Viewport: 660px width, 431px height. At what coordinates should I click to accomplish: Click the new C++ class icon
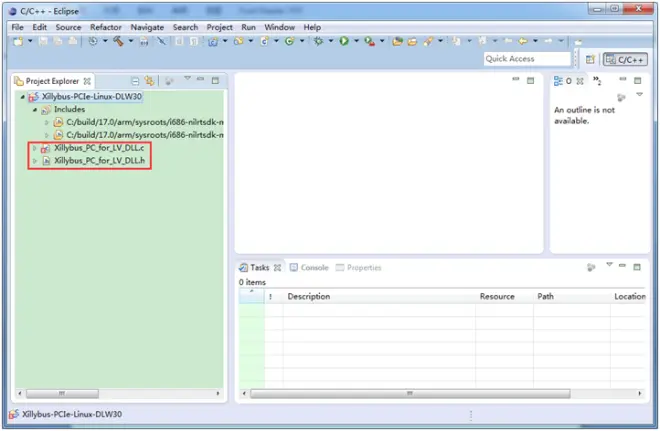click(289, 41)
